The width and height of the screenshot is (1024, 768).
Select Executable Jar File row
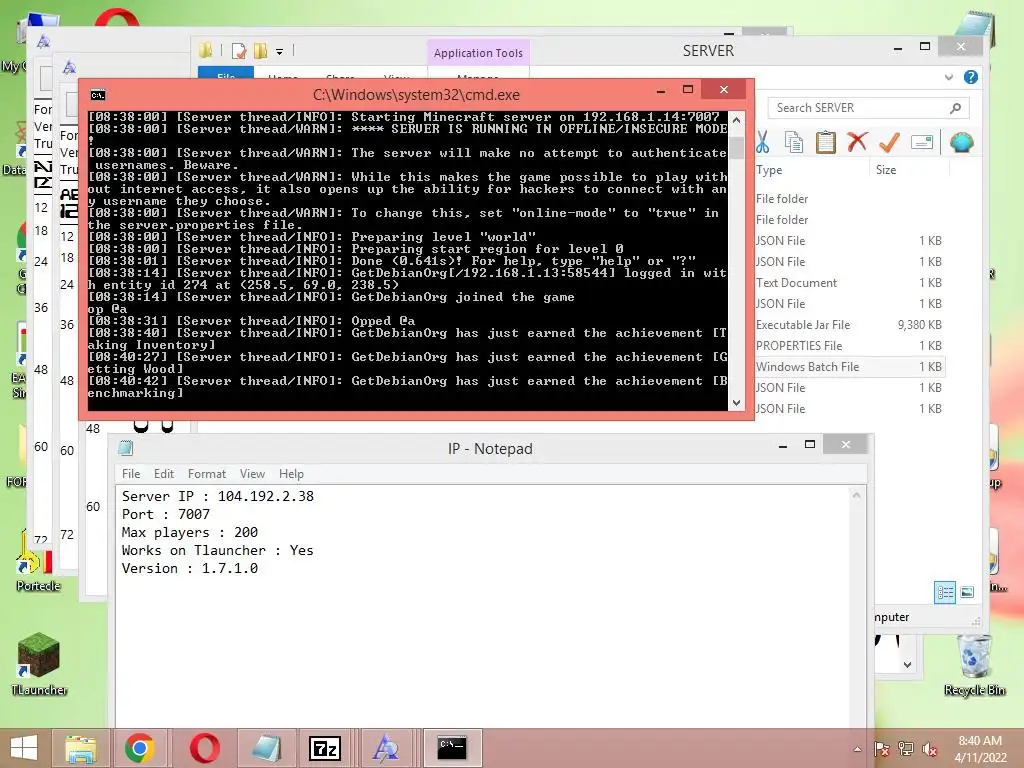click(x=849, y=325)
